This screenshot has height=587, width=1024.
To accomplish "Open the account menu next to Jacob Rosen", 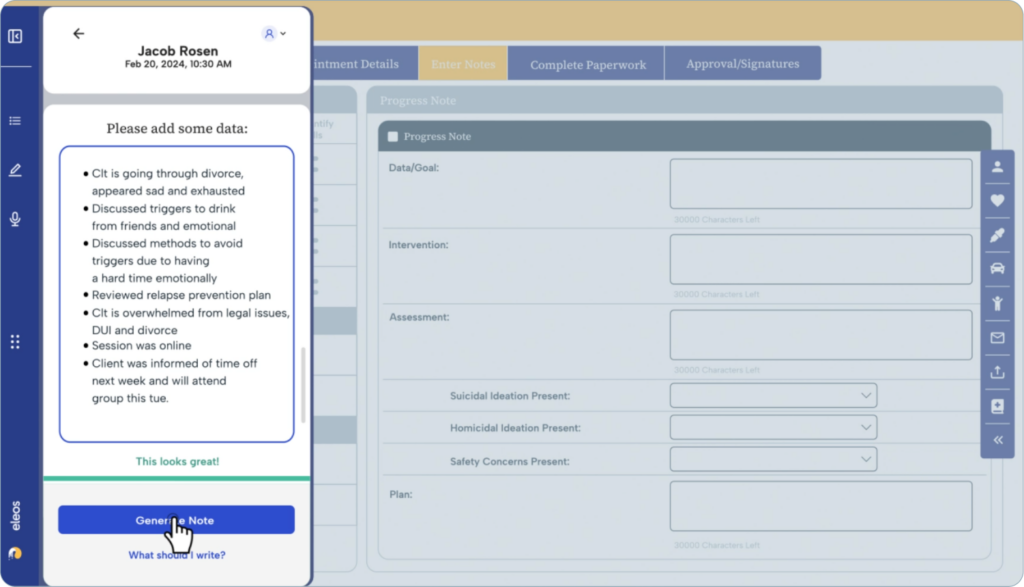I will [271, 33].
